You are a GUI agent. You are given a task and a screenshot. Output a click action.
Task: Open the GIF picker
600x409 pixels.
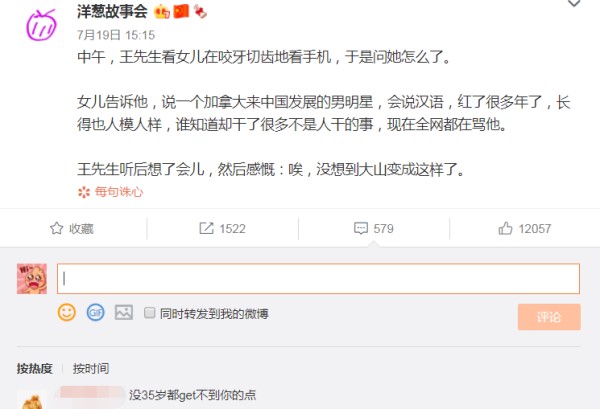pyautogui.click(x=95, y=313)
